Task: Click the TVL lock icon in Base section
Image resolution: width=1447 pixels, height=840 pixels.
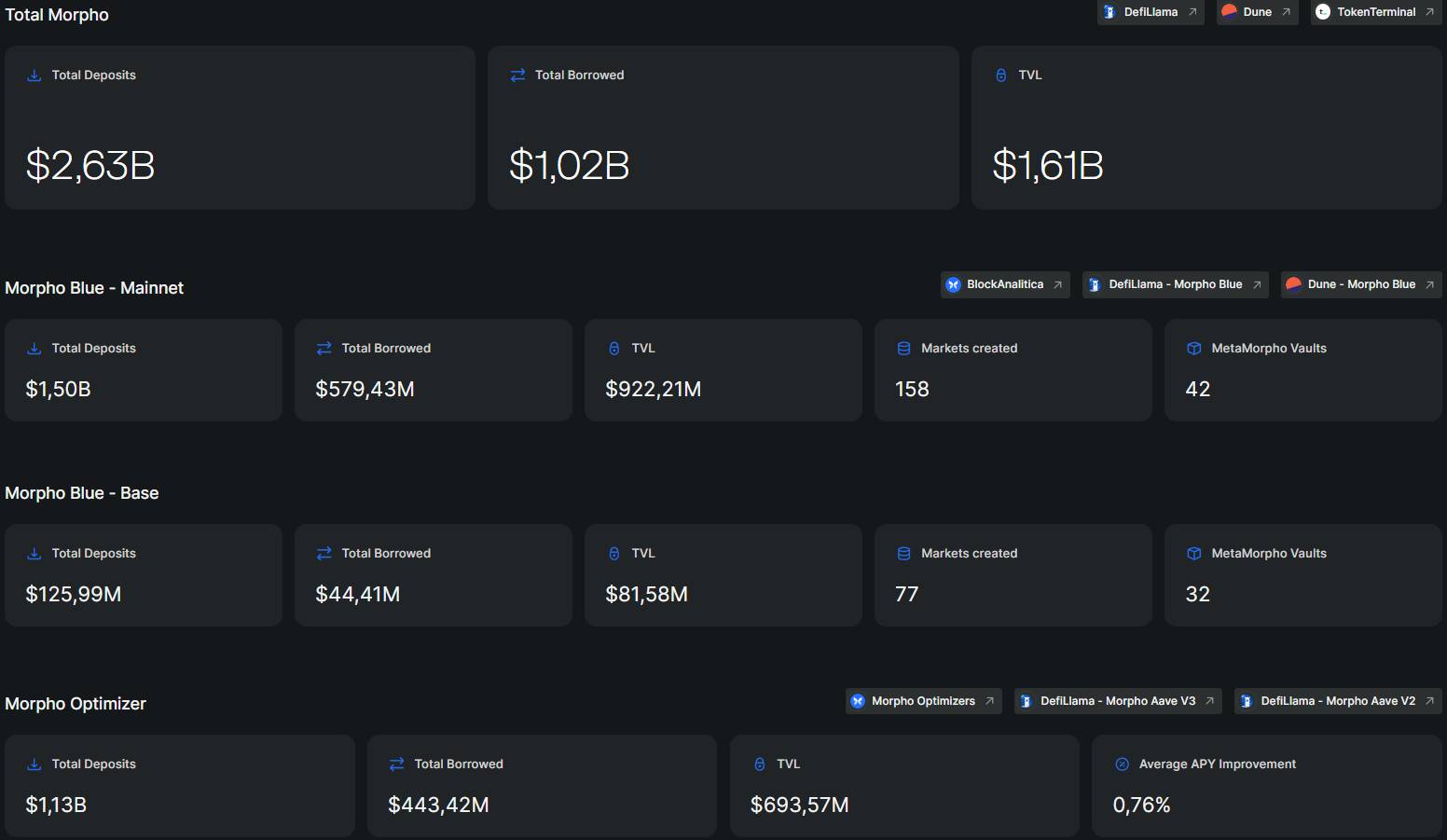Action: 614,554
